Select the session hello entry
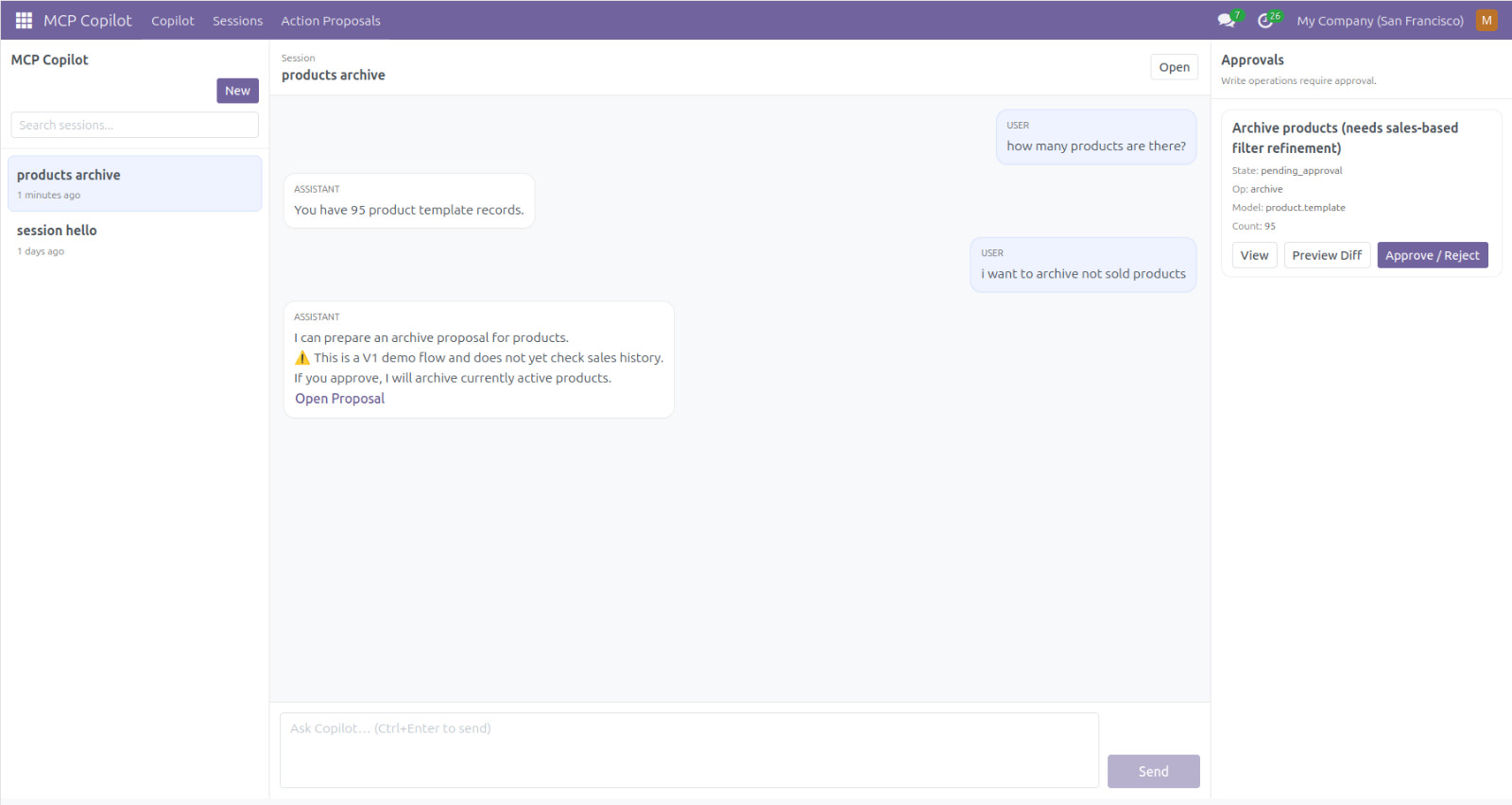The height and width of the screenshot is (805, 1512). coord(134,239)
